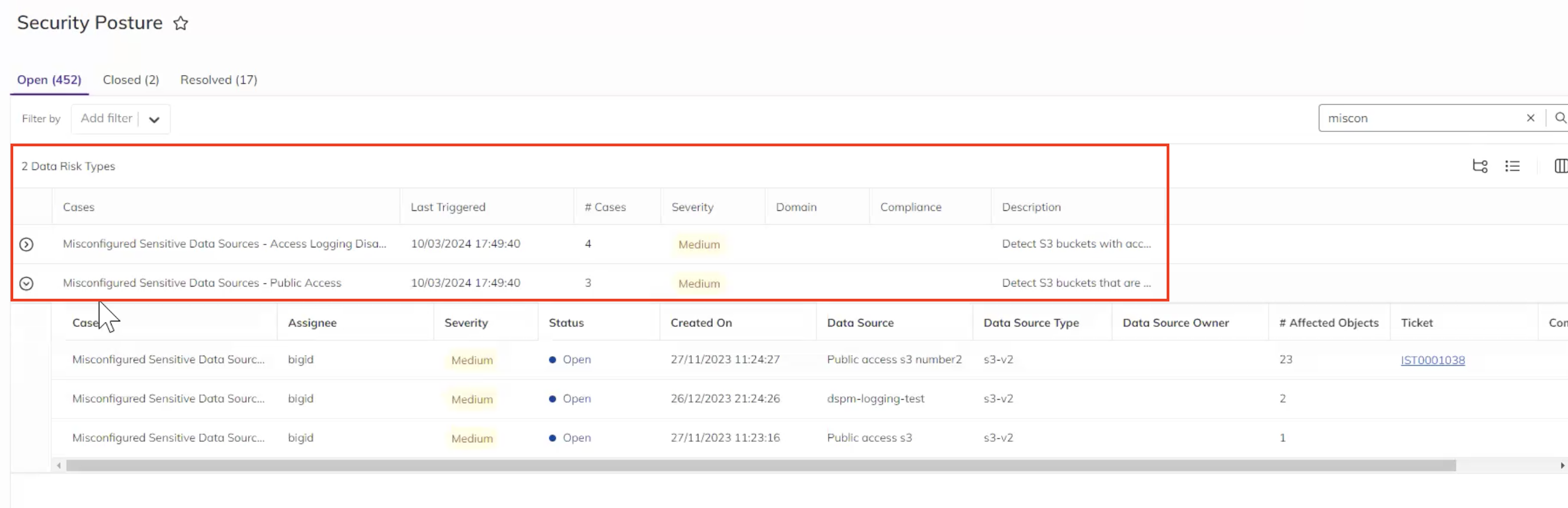Open the column chooser icon
The width and height of the screenshot is (1568, 508).
point(1561,166)
